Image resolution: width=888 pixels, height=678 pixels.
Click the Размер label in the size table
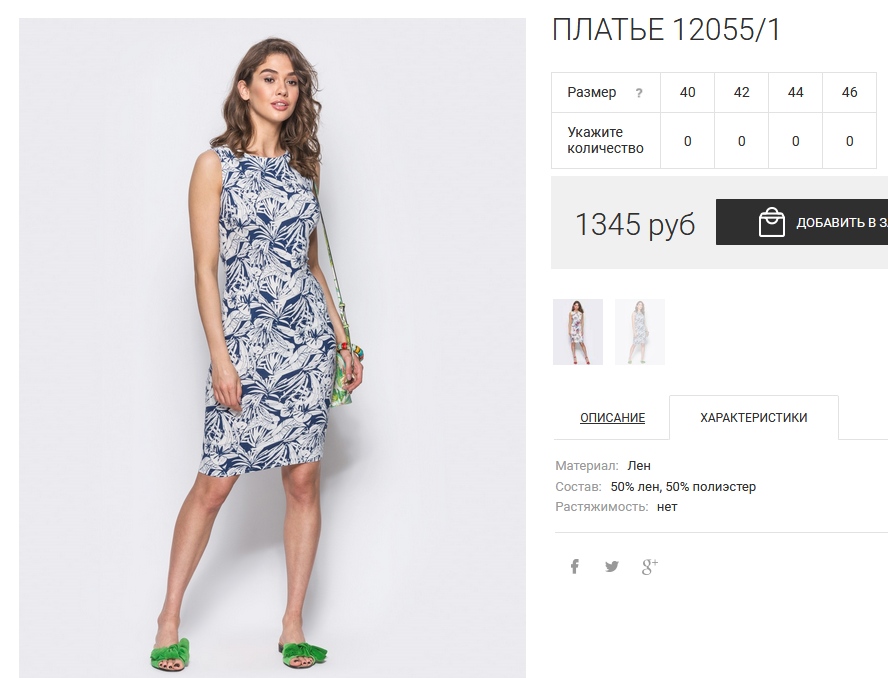[x=592, y=92]
